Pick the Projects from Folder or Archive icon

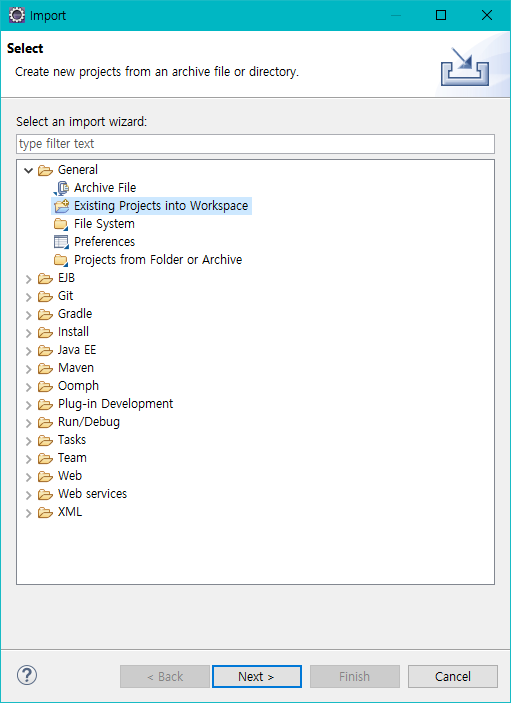61,260
